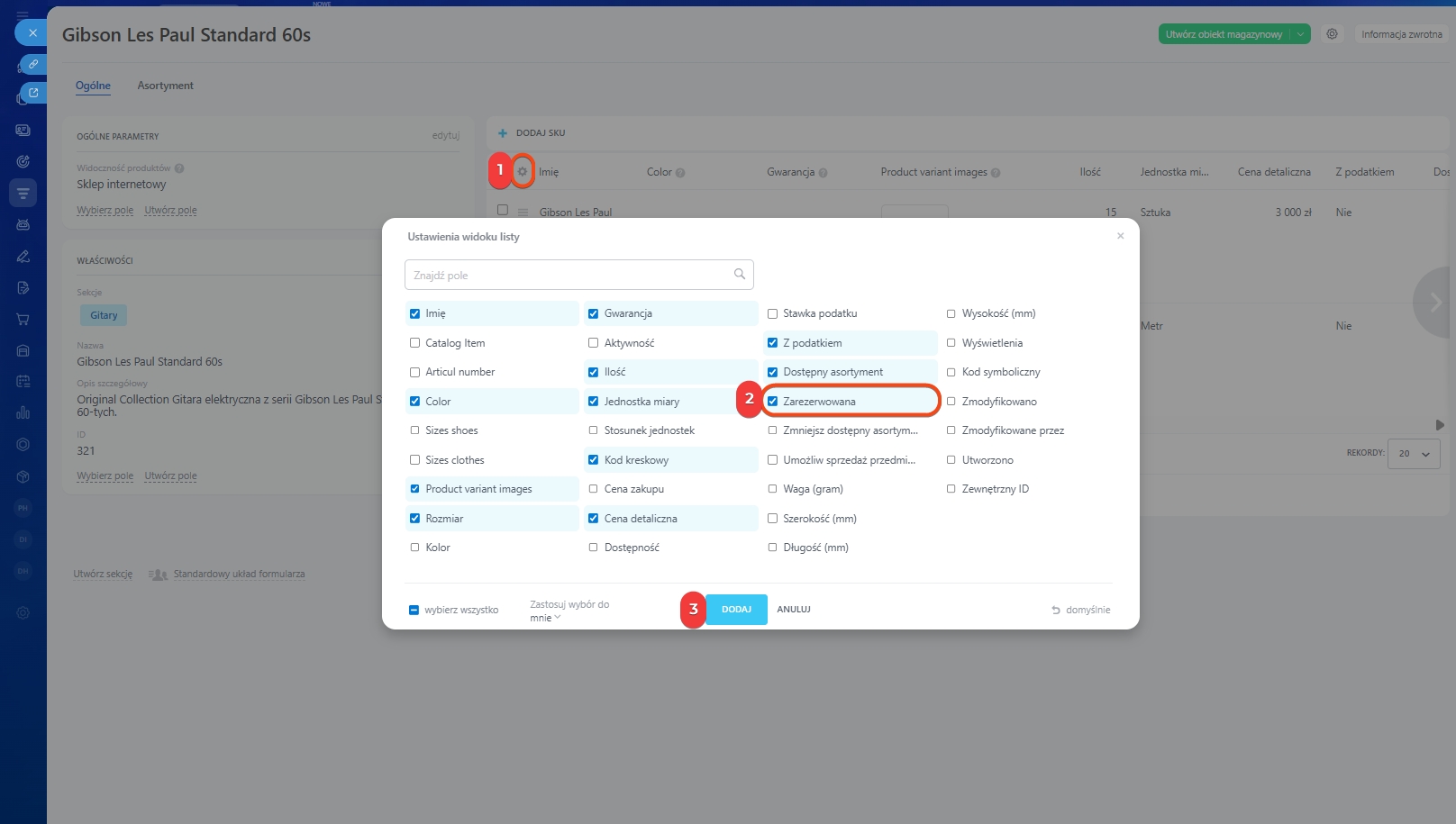Toggle the wybierz wszystko checkbox
The height and width of the screenshot is (824, 1456).
pos(414,610)
